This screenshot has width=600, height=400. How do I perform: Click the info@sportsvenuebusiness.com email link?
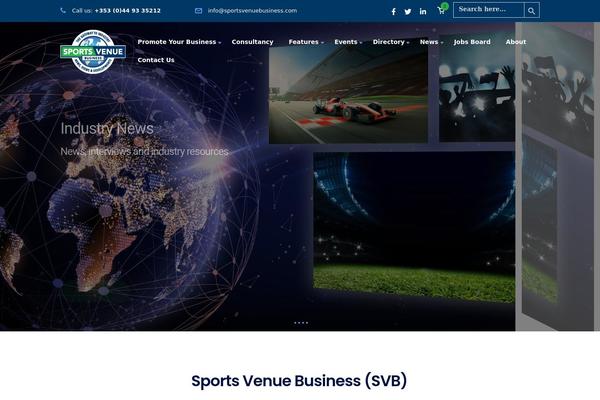pyautogui.click(x=253, y=11)
